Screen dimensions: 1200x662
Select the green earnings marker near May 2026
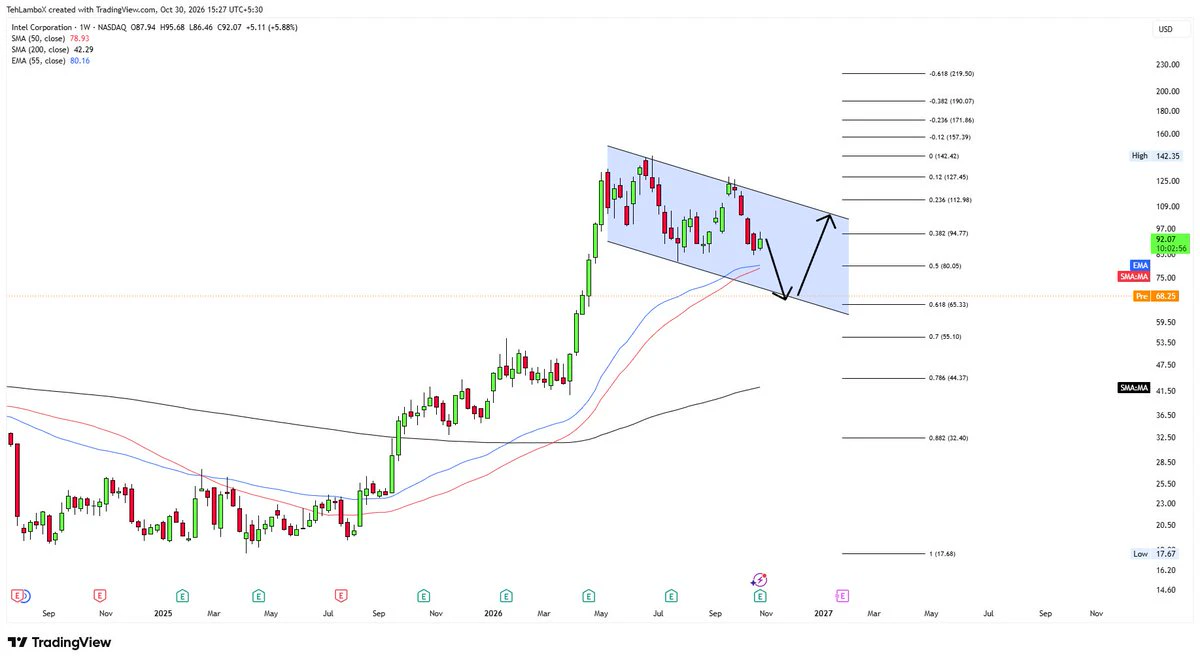[591, 595]
